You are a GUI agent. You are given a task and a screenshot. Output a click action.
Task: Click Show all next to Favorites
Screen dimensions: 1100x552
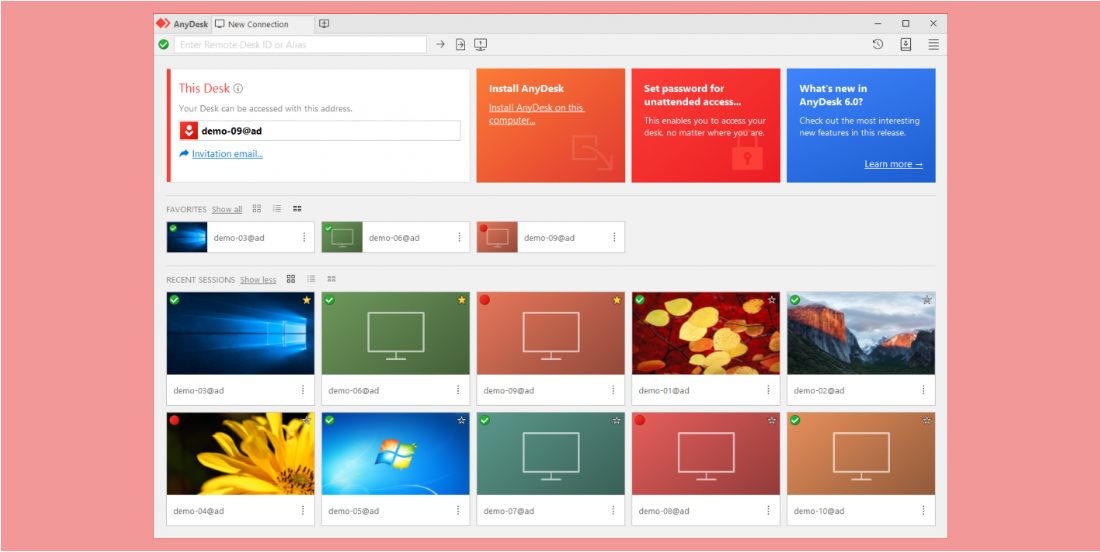[227, 209]
